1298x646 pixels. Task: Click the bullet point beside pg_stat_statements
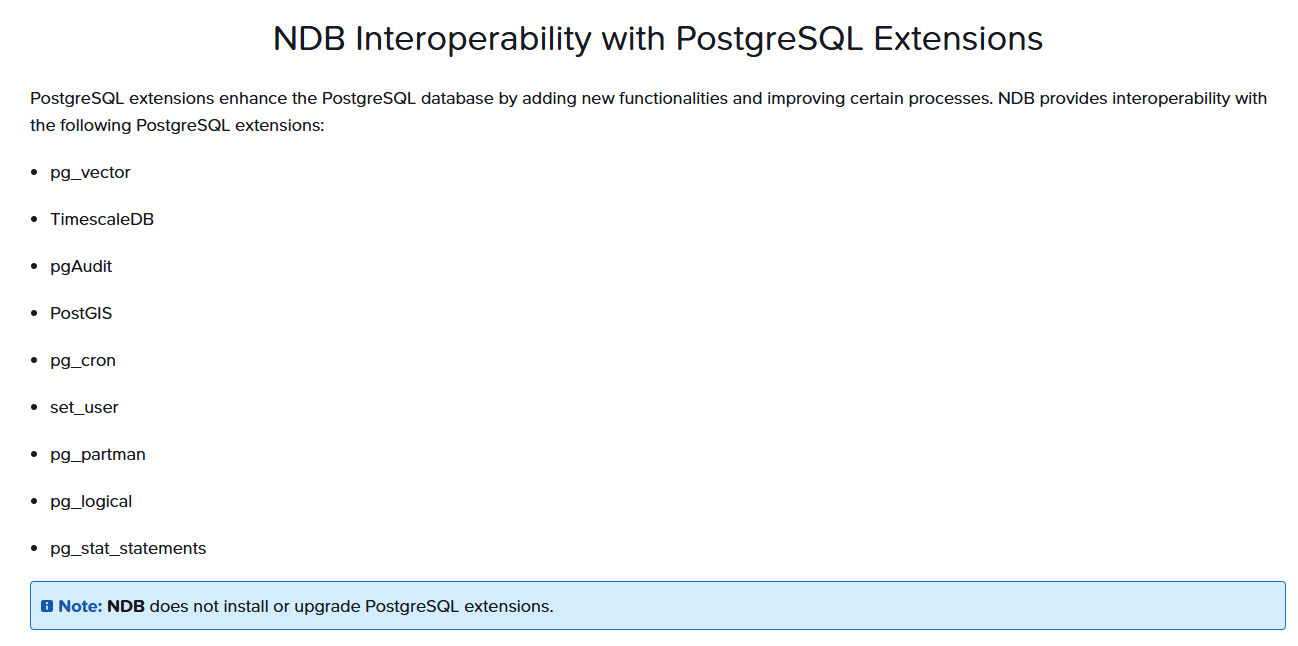coord(35,549)
